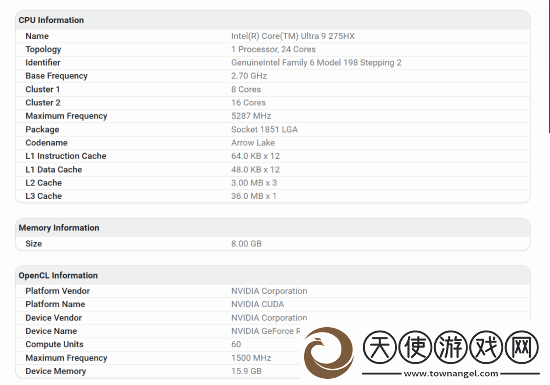The height and width of the screenshot is (385, 550).
Task: Select the NVIDIA GeForce device name value
Action: tap(266, 331)
